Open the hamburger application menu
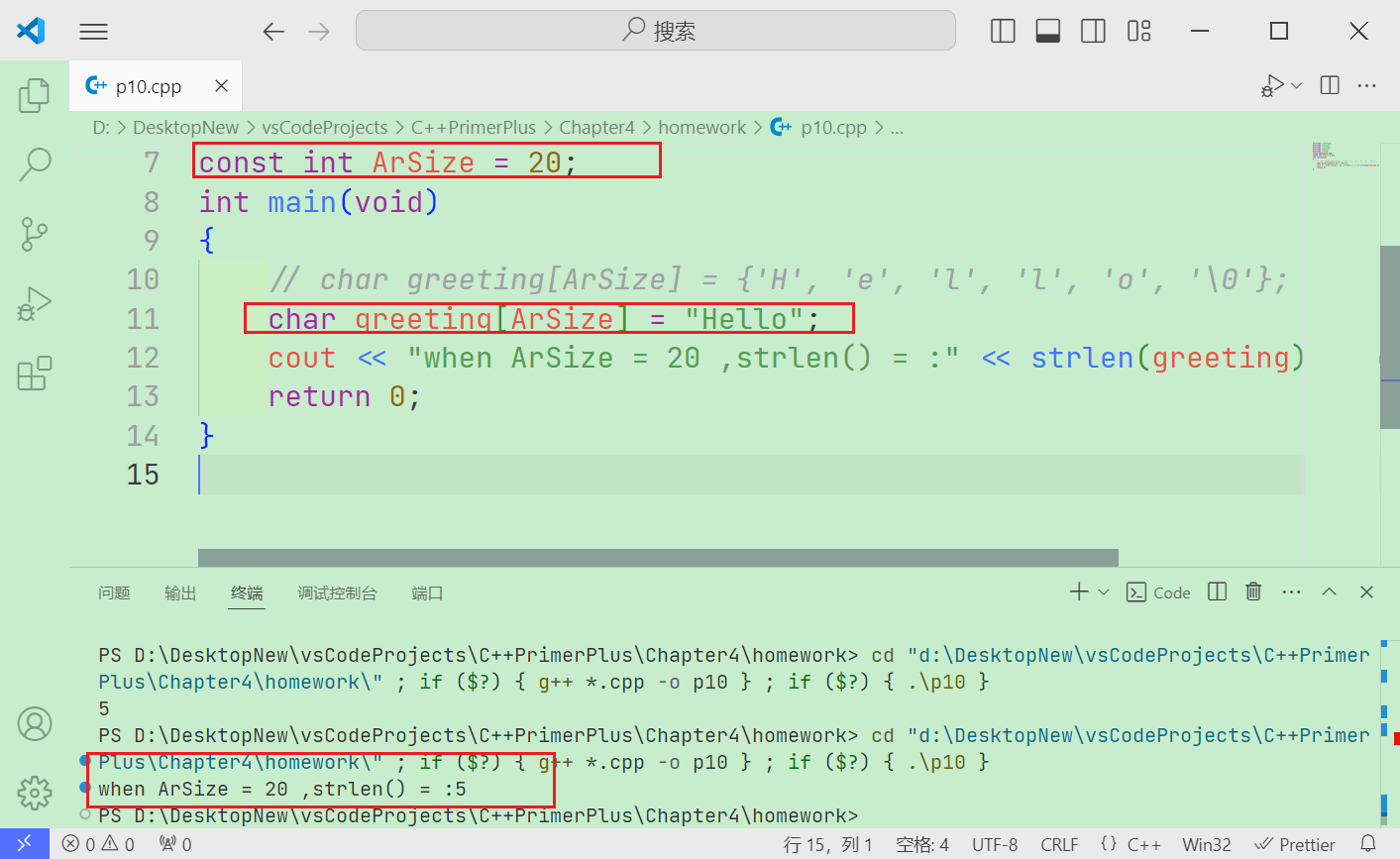 click(93, 32)
